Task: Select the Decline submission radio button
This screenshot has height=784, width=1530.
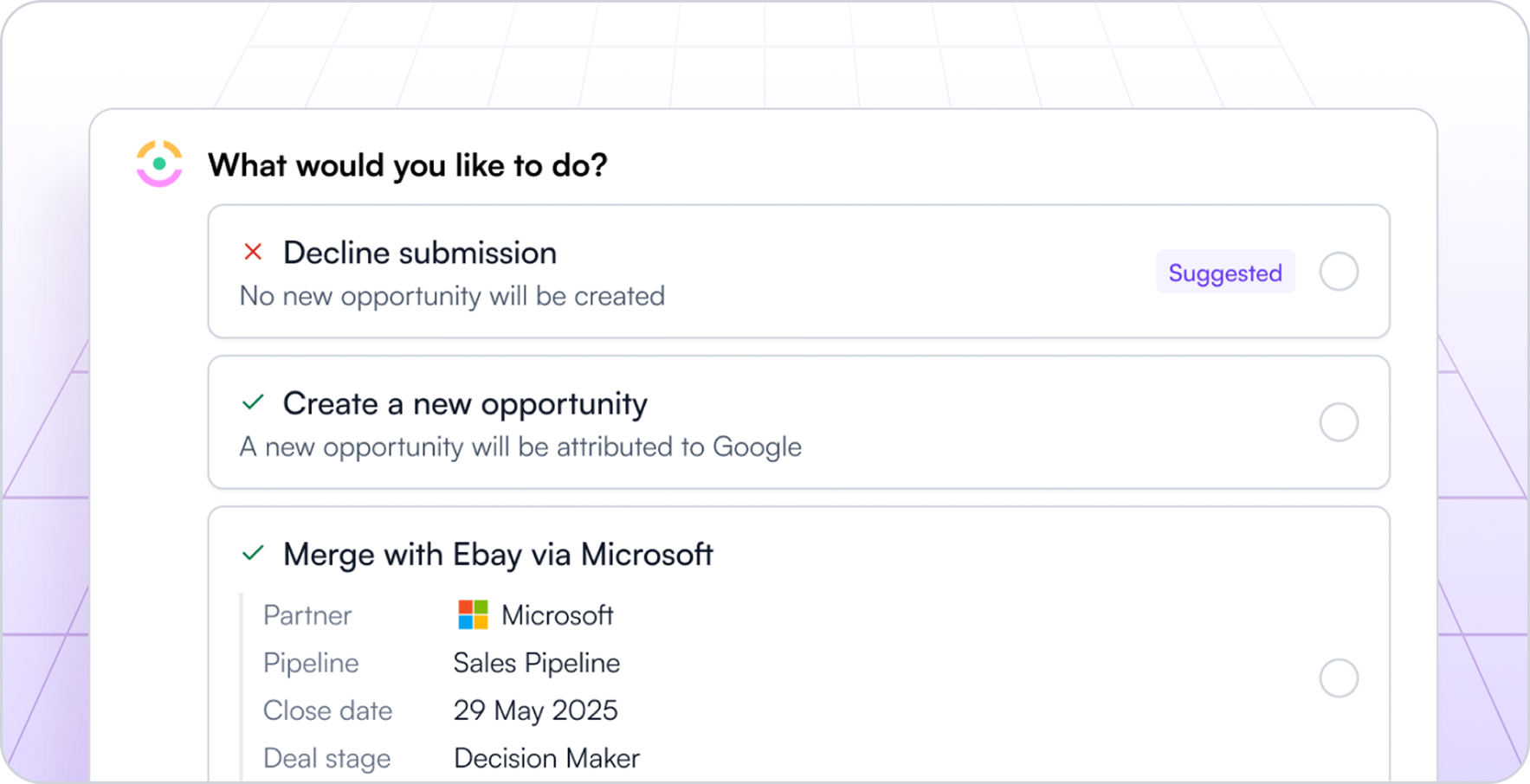Action: [x=1338, y=272]
